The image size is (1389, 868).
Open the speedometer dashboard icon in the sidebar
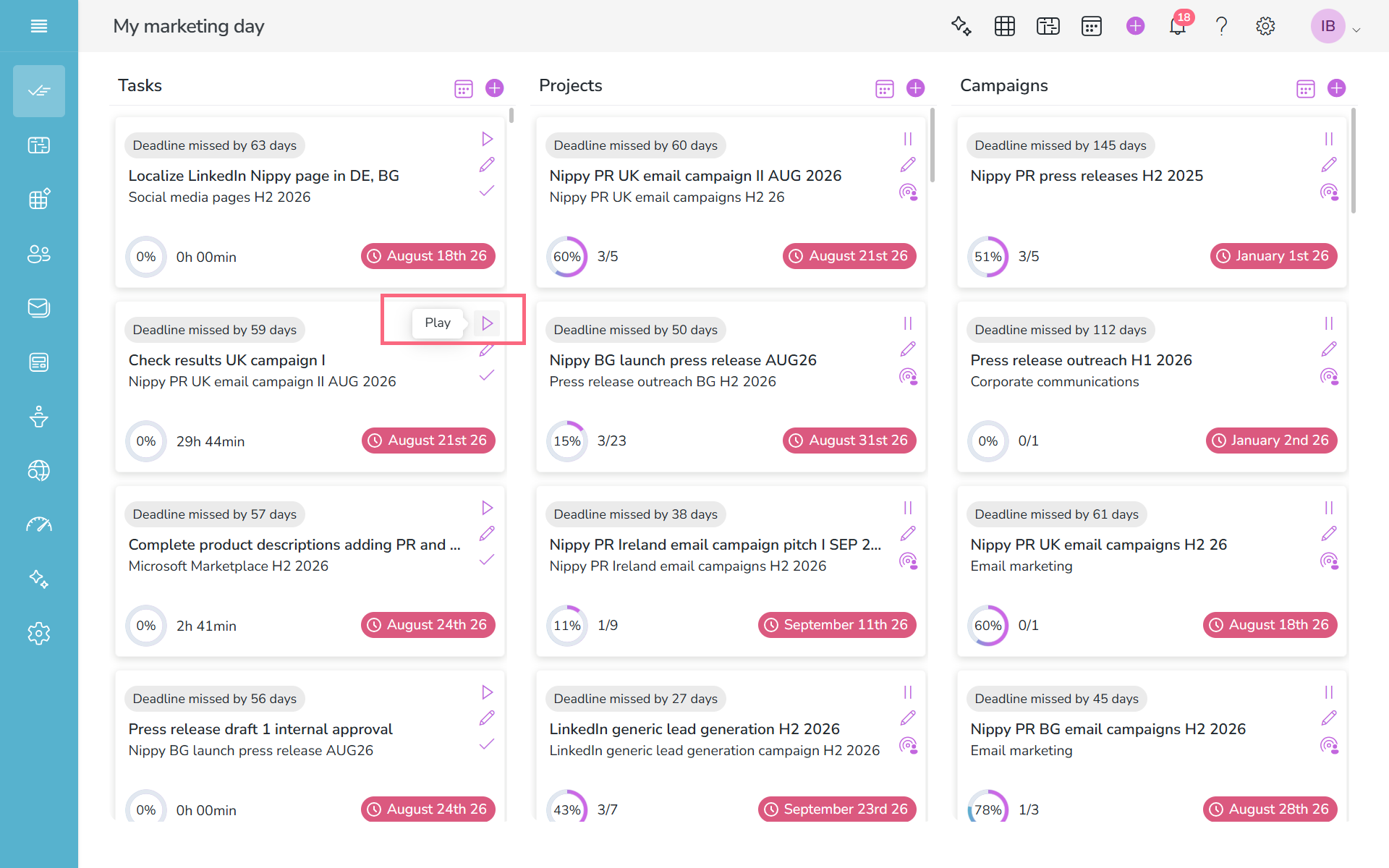click(x=39, y=525)
